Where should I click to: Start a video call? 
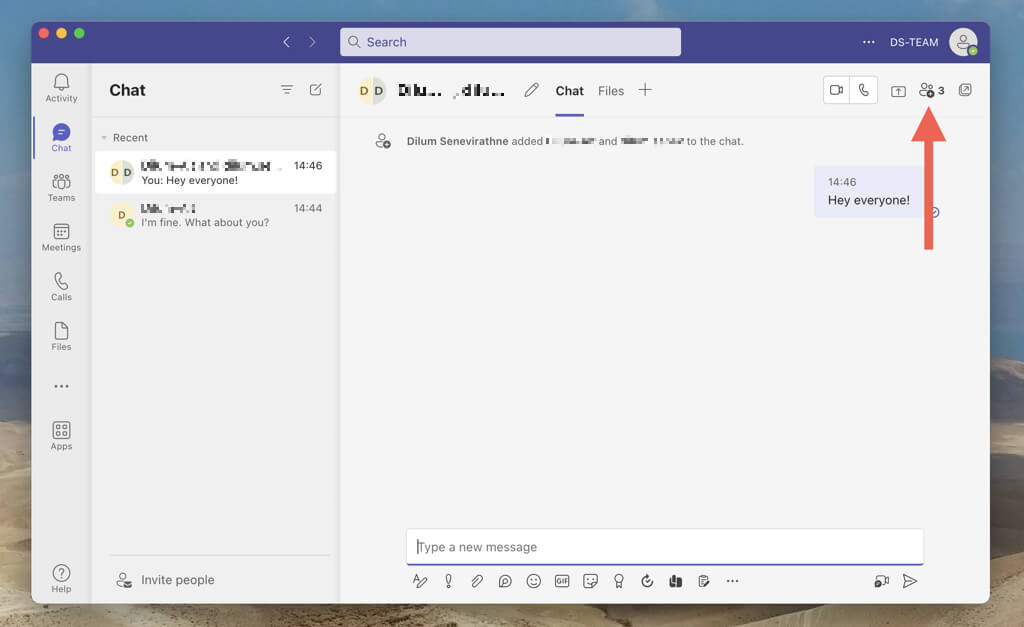(x=837, y=90)
